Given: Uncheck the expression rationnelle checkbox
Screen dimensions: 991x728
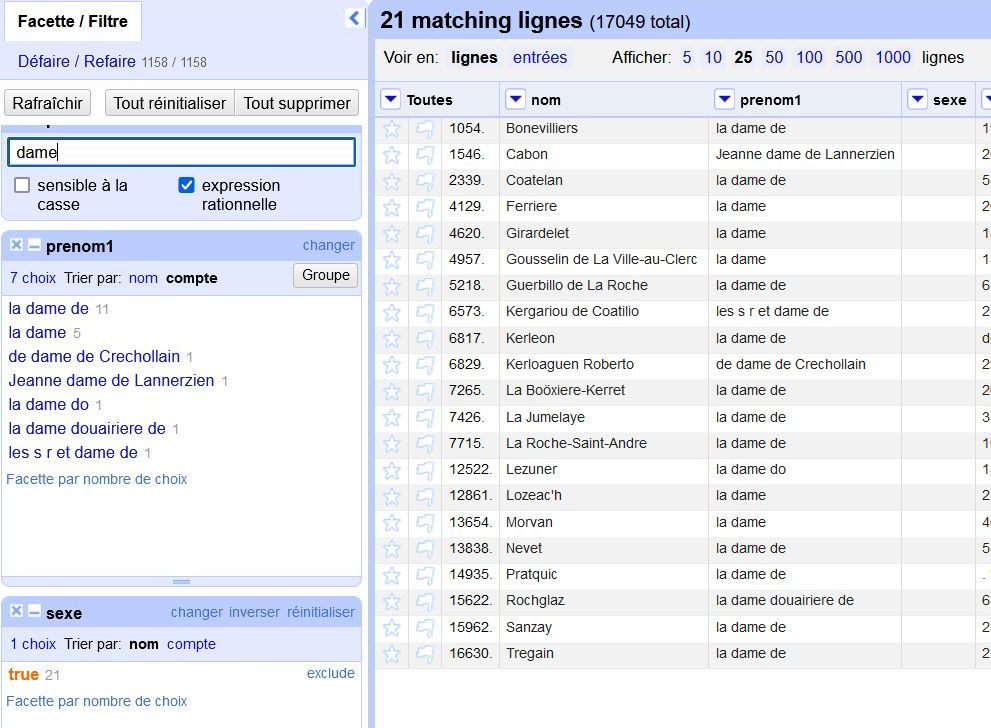Looking at the screenshot, I should point(186,185).
